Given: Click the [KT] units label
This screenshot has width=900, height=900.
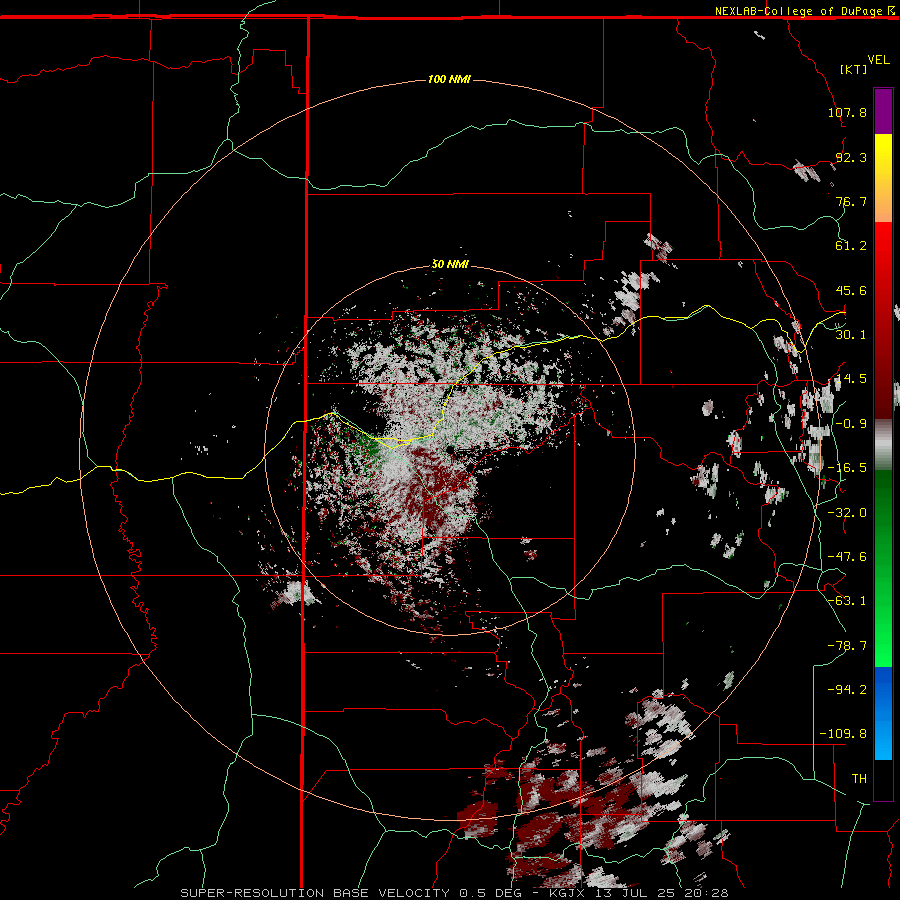Looking at the screenshot, I should [854, 69].
